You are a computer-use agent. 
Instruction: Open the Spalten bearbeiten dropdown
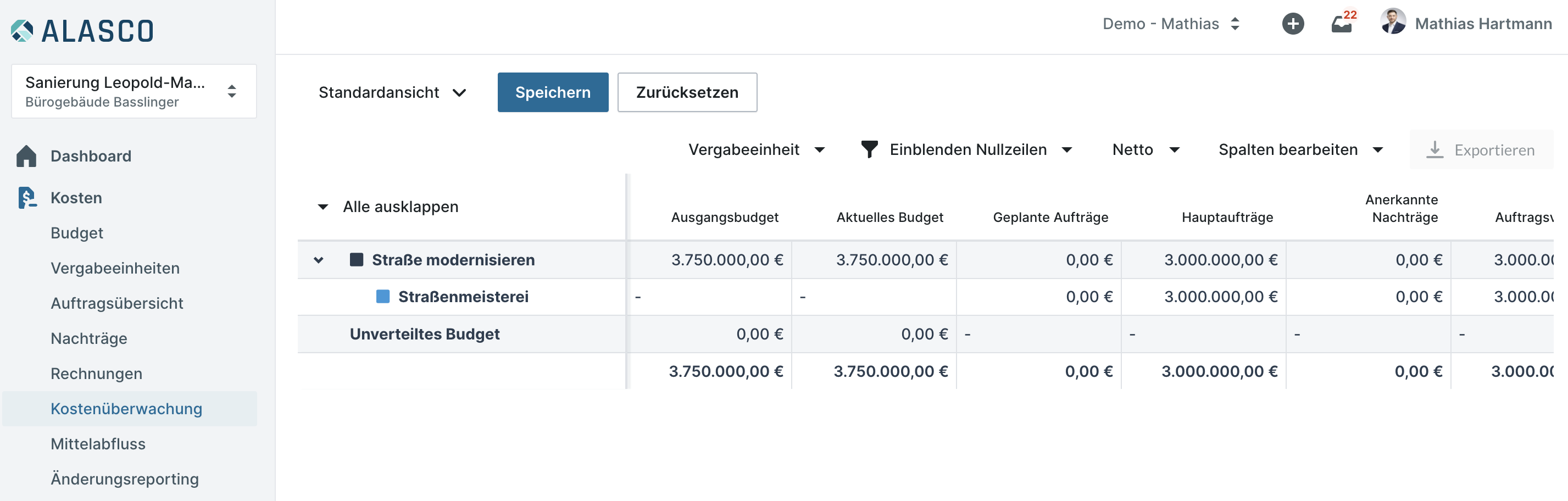click(x=1300, y=150)
